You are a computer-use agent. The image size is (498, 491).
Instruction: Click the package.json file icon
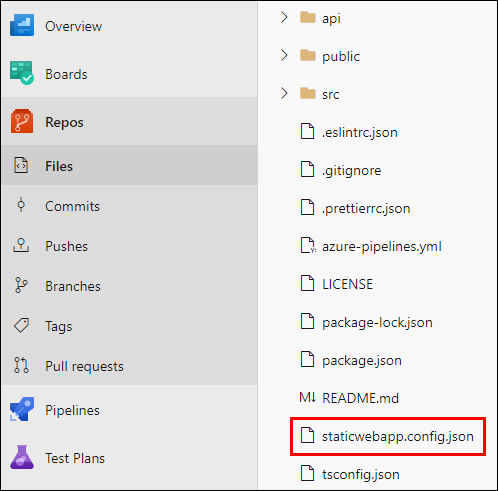[307, 359]
